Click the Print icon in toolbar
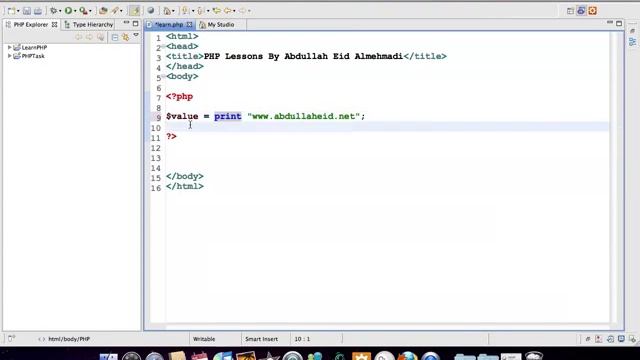Viewport: 640px width, 360px height. point(38,11)
